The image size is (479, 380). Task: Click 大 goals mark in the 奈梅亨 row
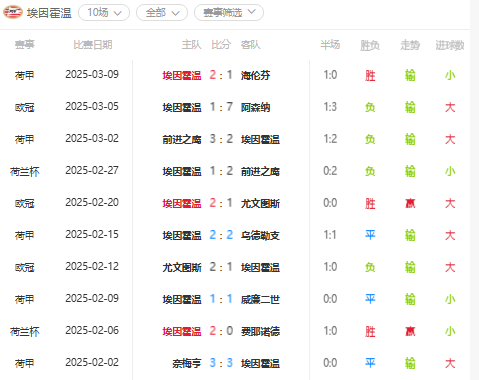tap(450, 363)
